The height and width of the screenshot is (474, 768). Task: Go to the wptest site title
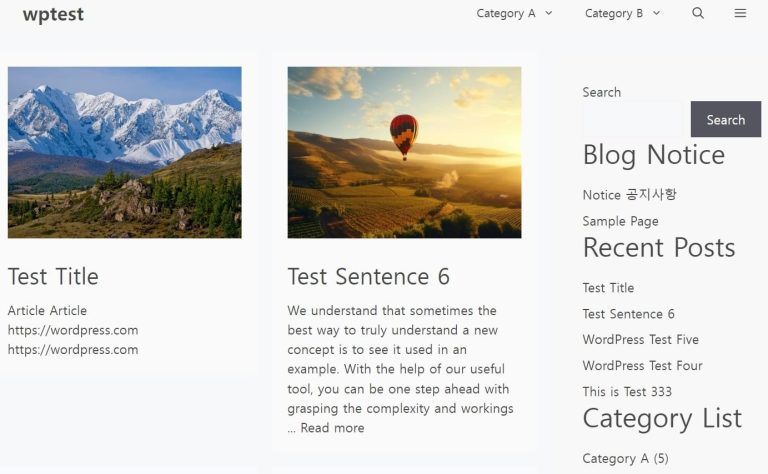(x=53, y=14)
